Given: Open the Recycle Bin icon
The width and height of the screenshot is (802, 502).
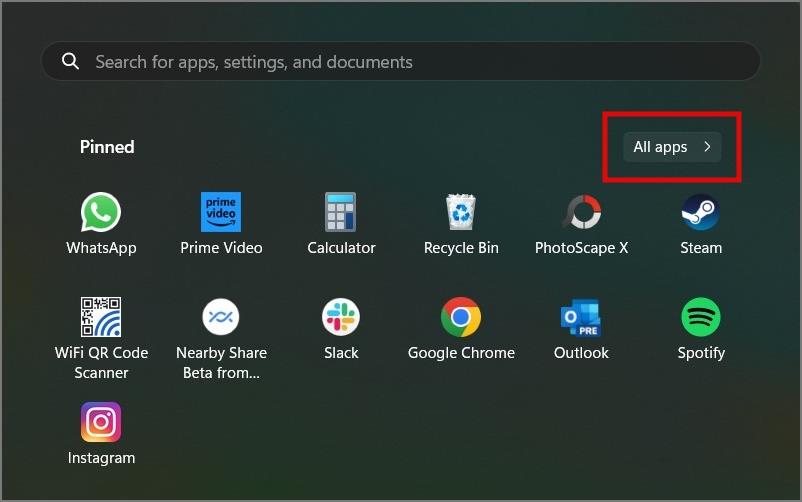Looking at the screenshot, I should (x=461, y=212).
